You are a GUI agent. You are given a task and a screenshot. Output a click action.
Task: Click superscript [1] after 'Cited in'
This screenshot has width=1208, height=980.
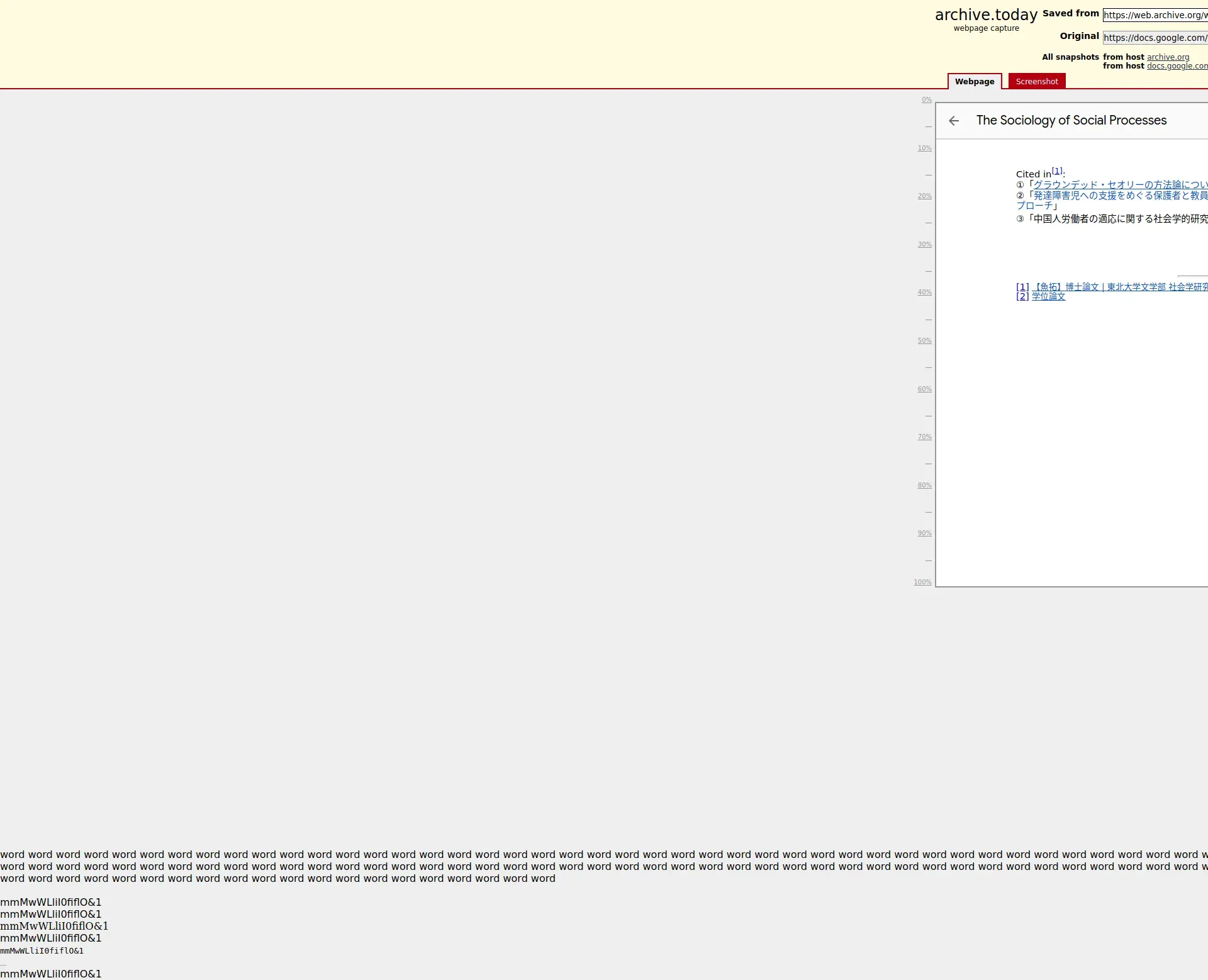coord(1057,170)
